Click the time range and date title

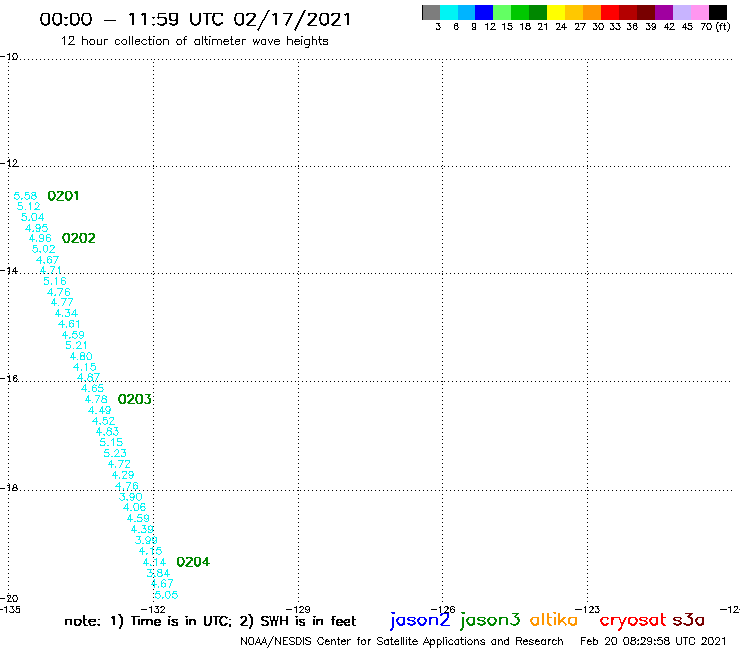195,19
